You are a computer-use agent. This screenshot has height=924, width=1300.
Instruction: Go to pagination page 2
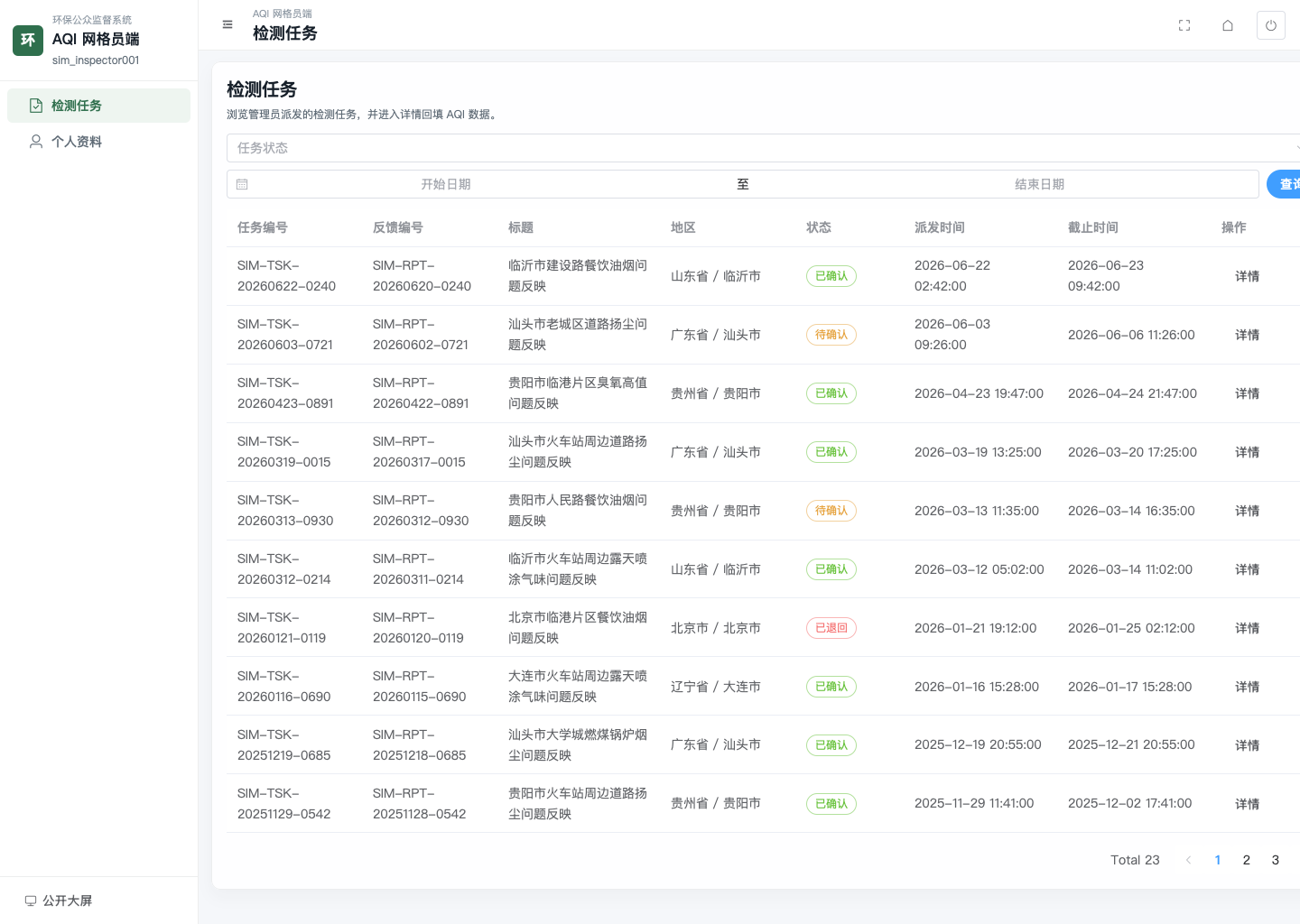pos(1247,860)
